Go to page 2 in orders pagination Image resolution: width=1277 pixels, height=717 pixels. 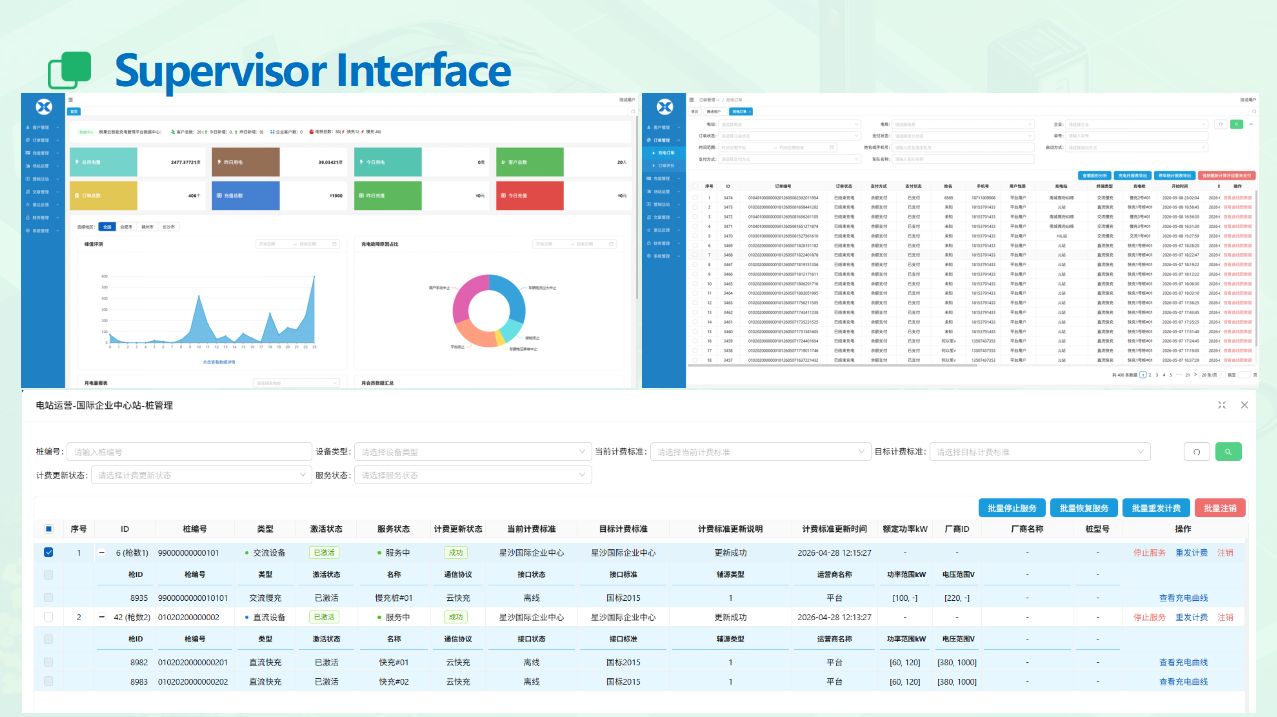(x=1151, y=374)
